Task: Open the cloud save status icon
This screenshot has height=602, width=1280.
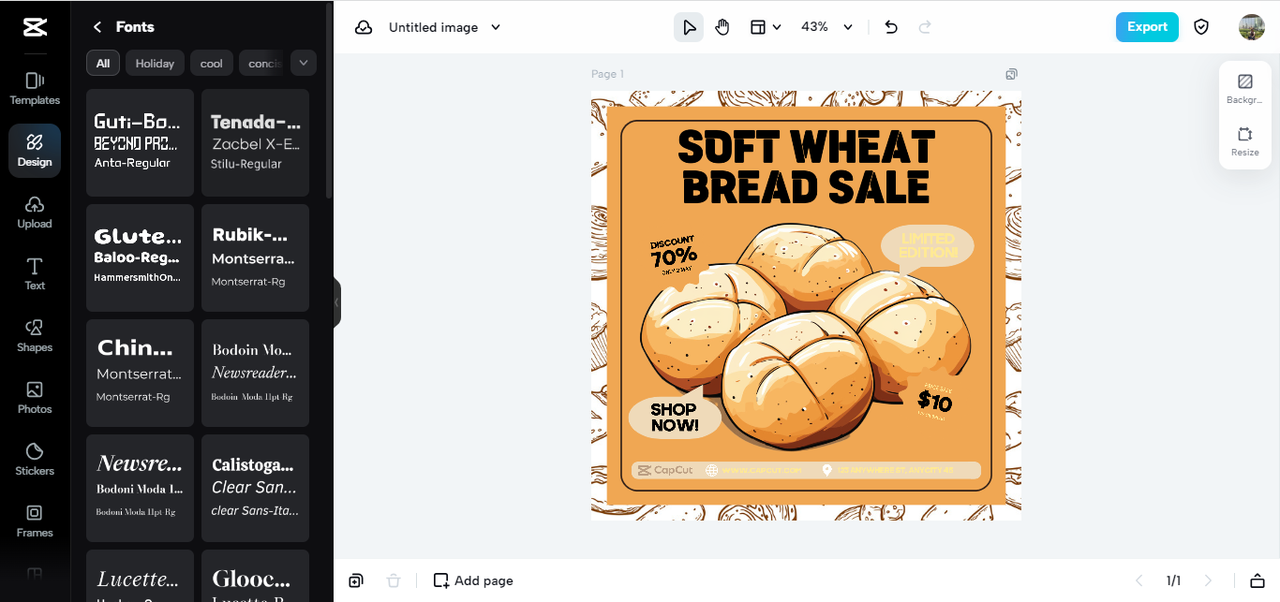Action: [x=363, y=27]
